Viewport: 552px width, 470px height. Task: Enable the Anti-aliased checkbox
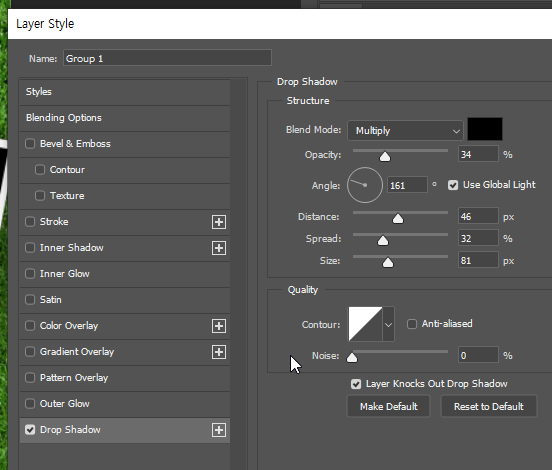pos(412,324)
